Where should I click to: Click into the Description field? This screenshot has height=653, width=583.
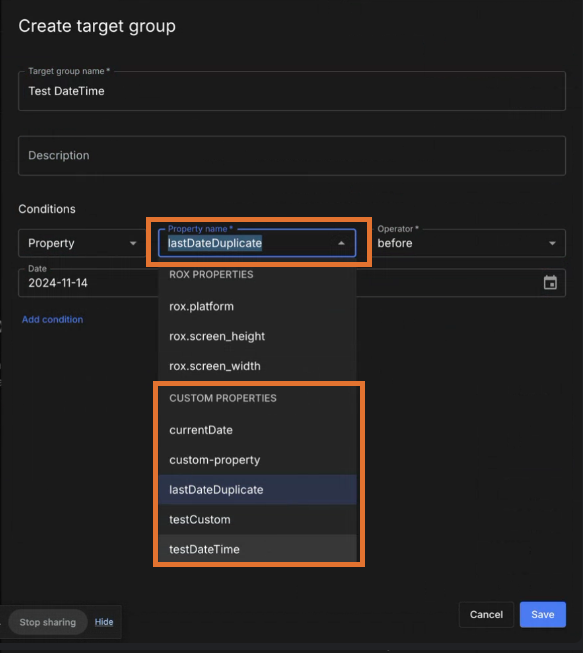coord(292,155)
